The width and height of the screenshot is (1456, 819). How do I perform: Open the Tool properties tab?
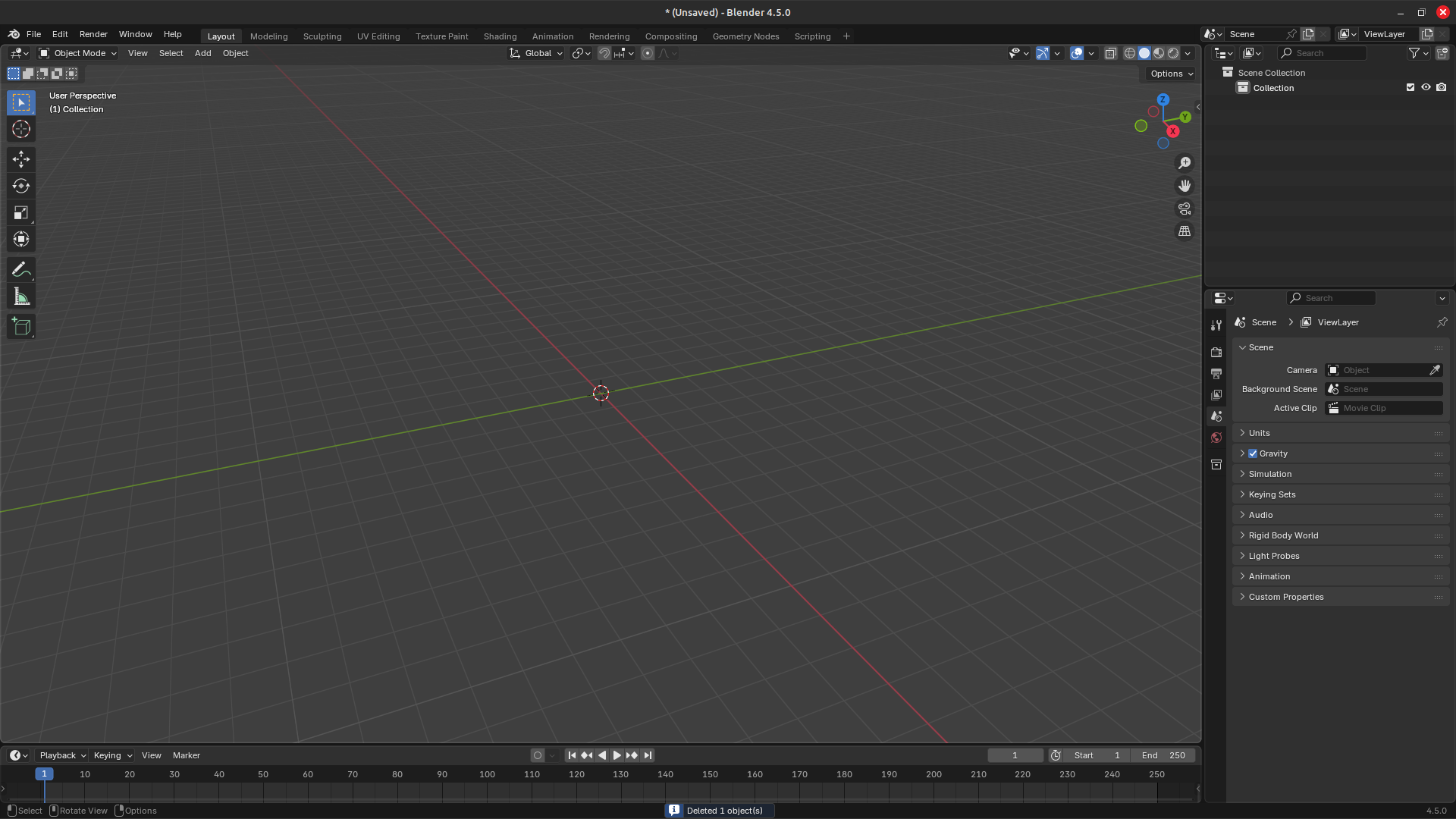pos(1216,325)
